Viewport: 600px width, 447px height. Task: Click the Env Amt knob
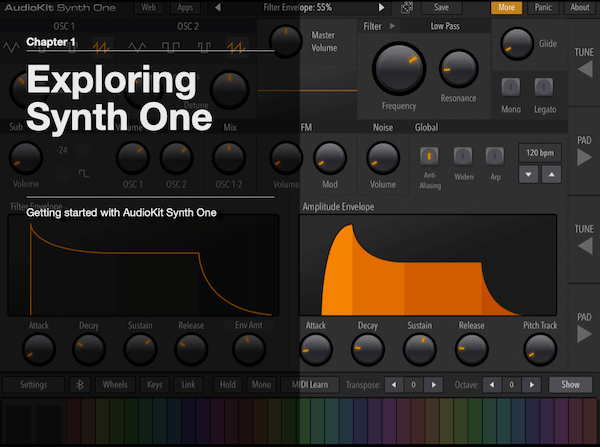pos(249,349)
